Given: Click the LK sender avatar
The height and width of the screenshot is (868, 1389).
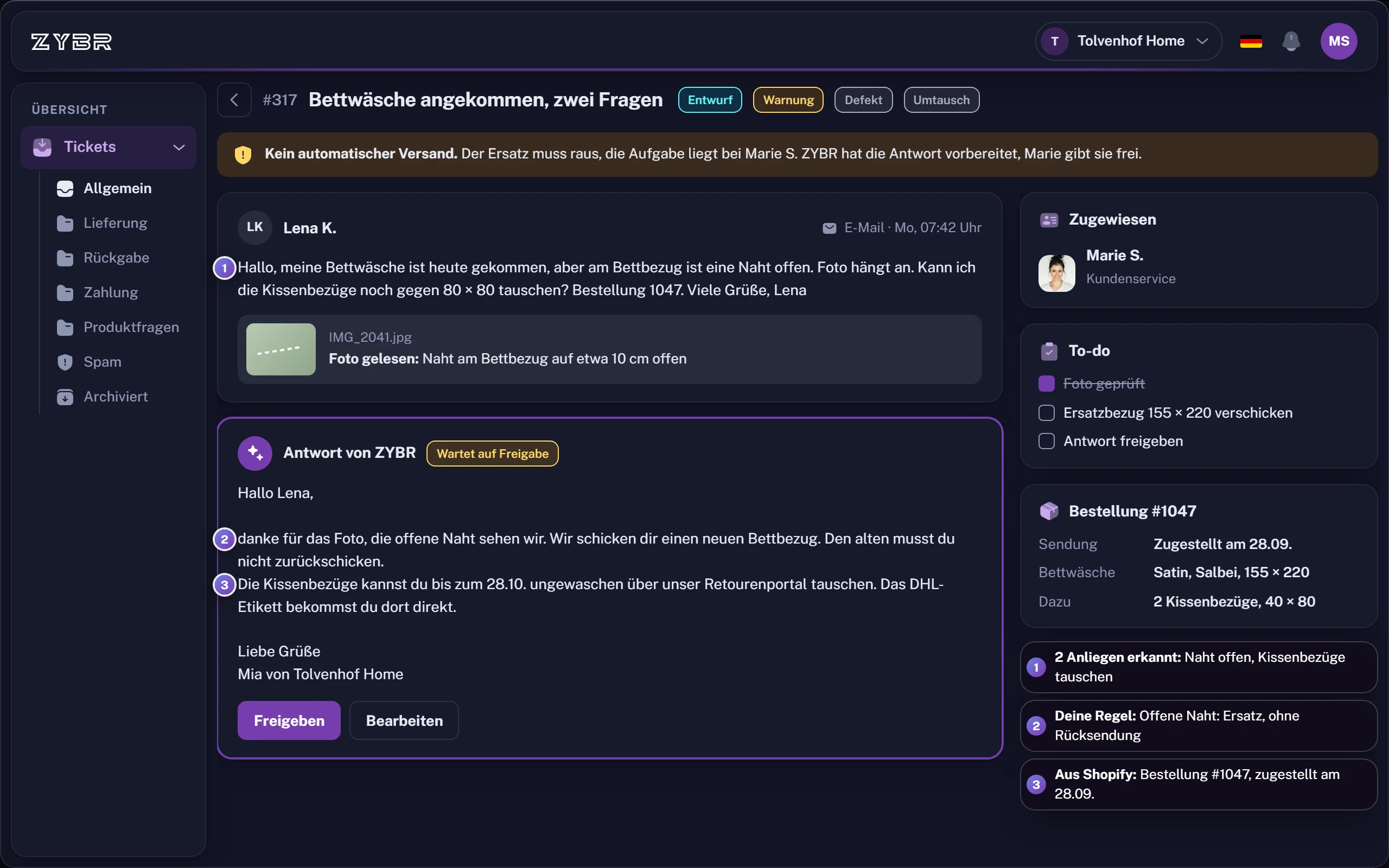Looking at the screenshot, I should [x=255, y=227].
